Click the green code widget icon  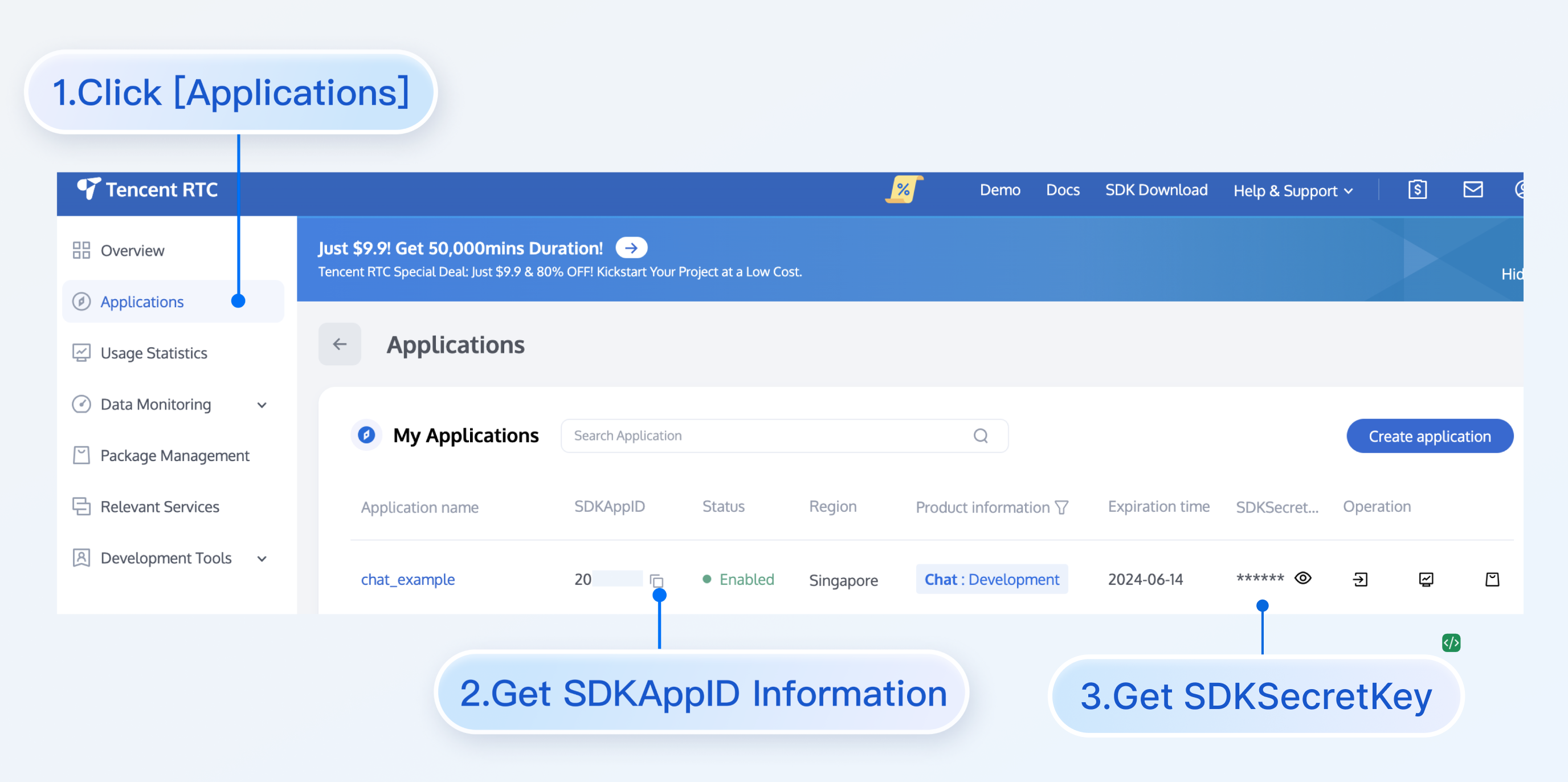pyautogui.click(x=1451, y=642)
